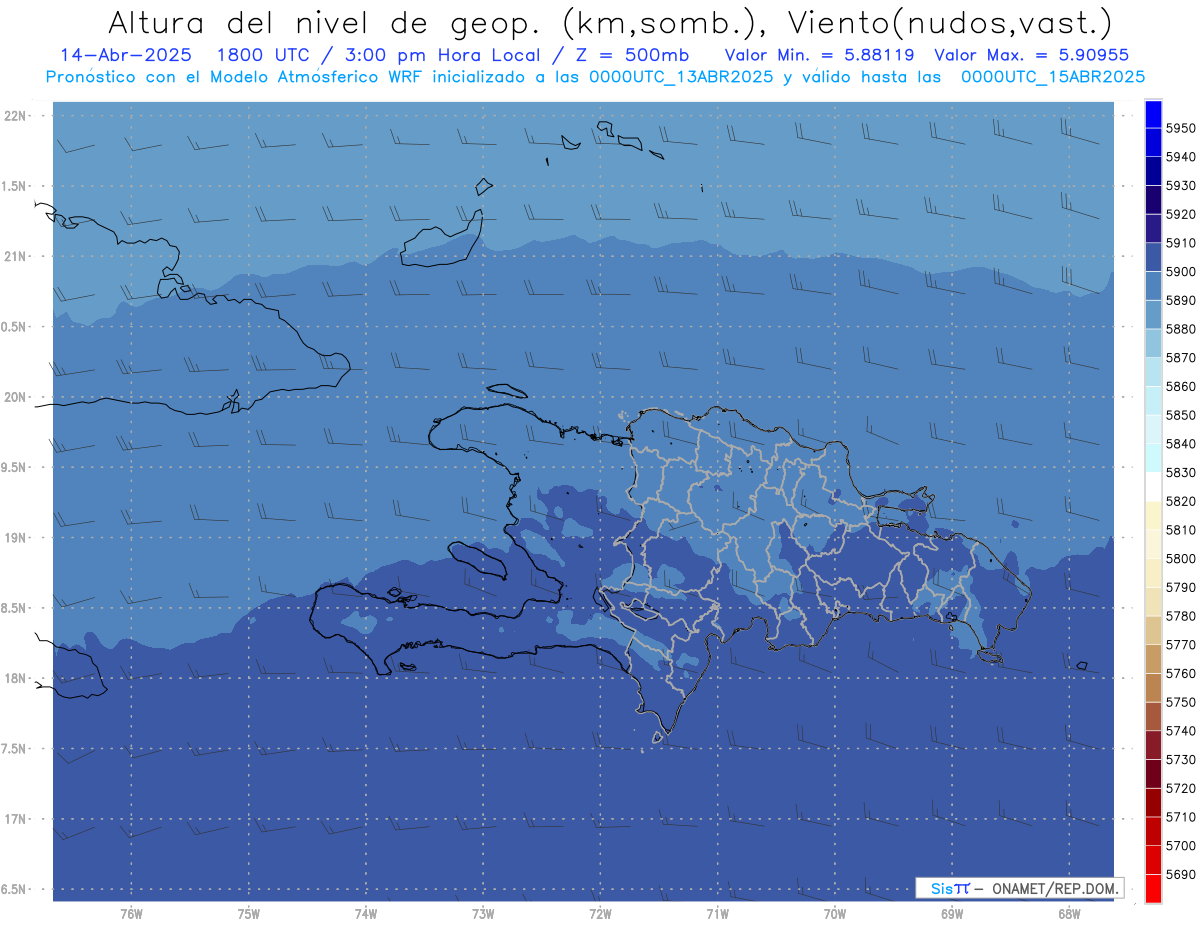Pick legend swatch between 5760 and 5750
Viewport: 1200px width, 927px height.
point(1153,687)
